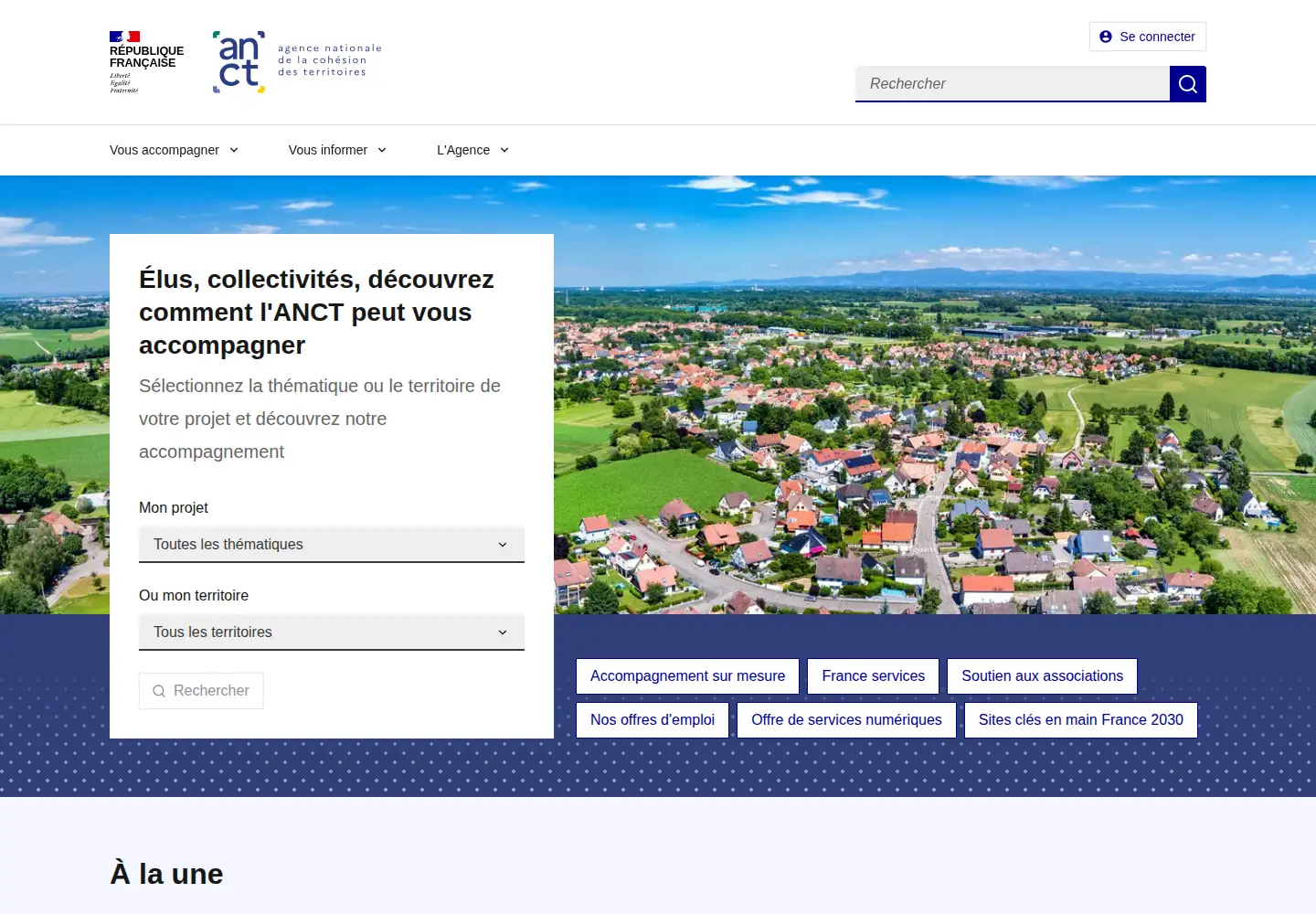The image size is (1316, 914).
Task: Click the République Française emblem
Action: tap(146, 62)
